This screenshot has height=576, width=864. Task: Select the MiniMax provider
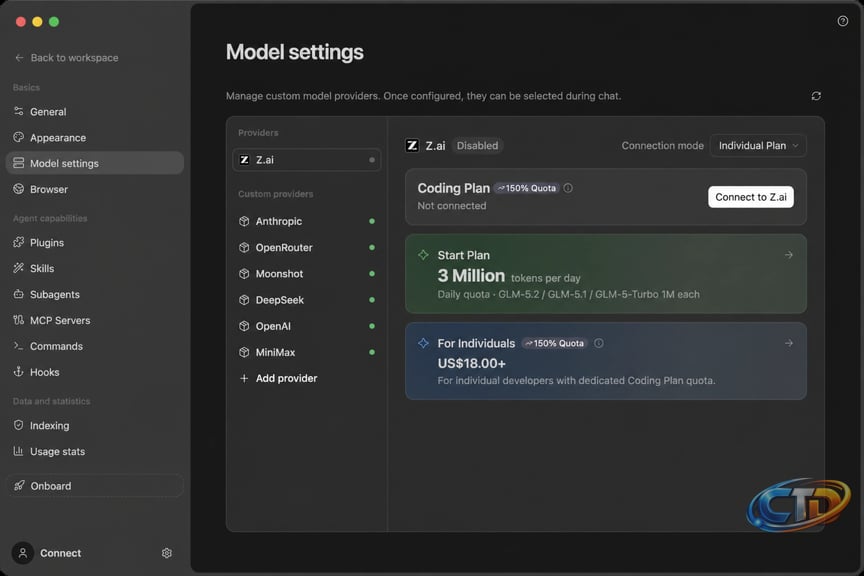[x=306, y=352]
